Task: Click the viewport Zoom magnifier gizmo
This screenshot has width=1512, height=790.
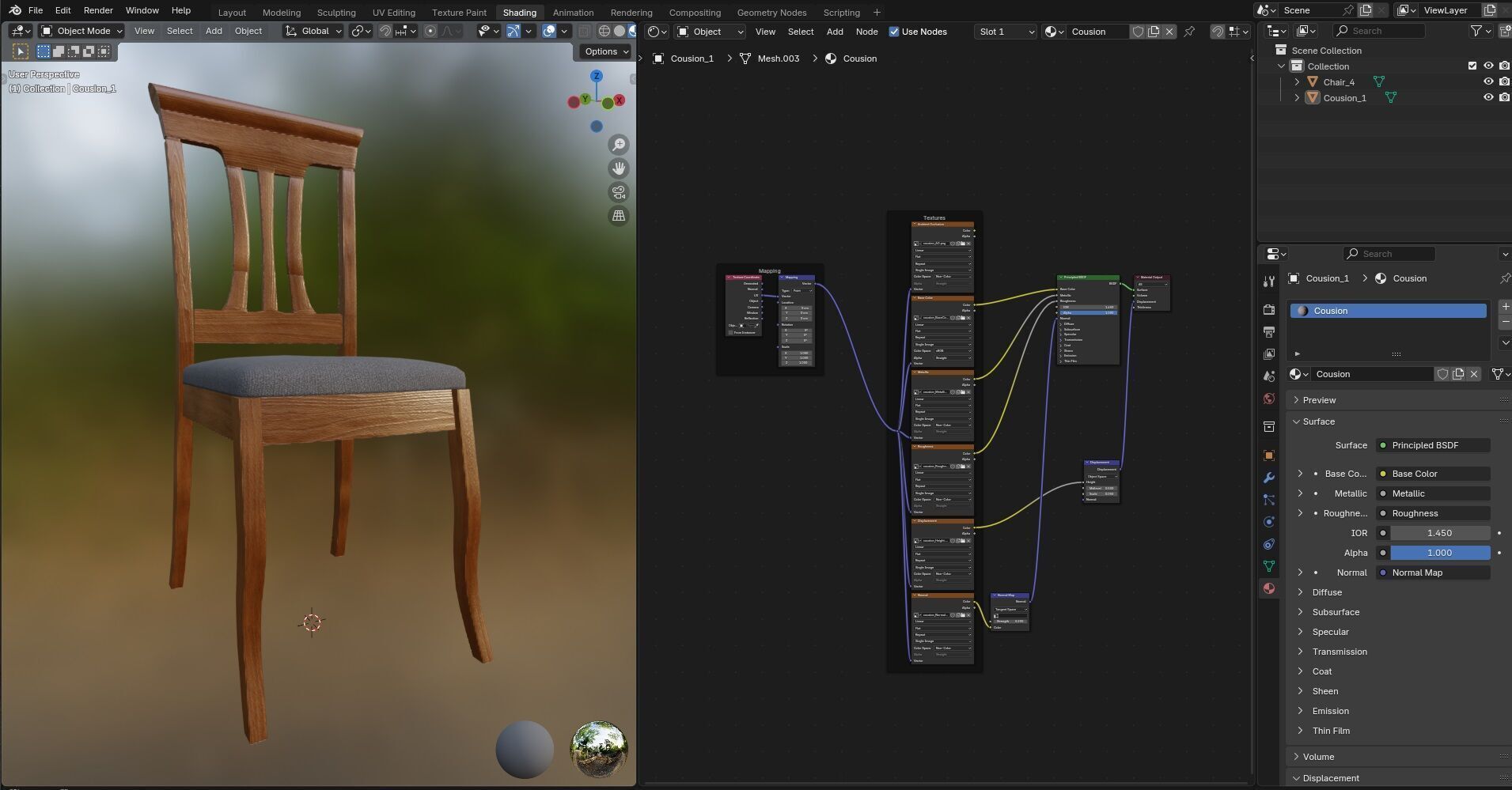Action: coord(619,145)
